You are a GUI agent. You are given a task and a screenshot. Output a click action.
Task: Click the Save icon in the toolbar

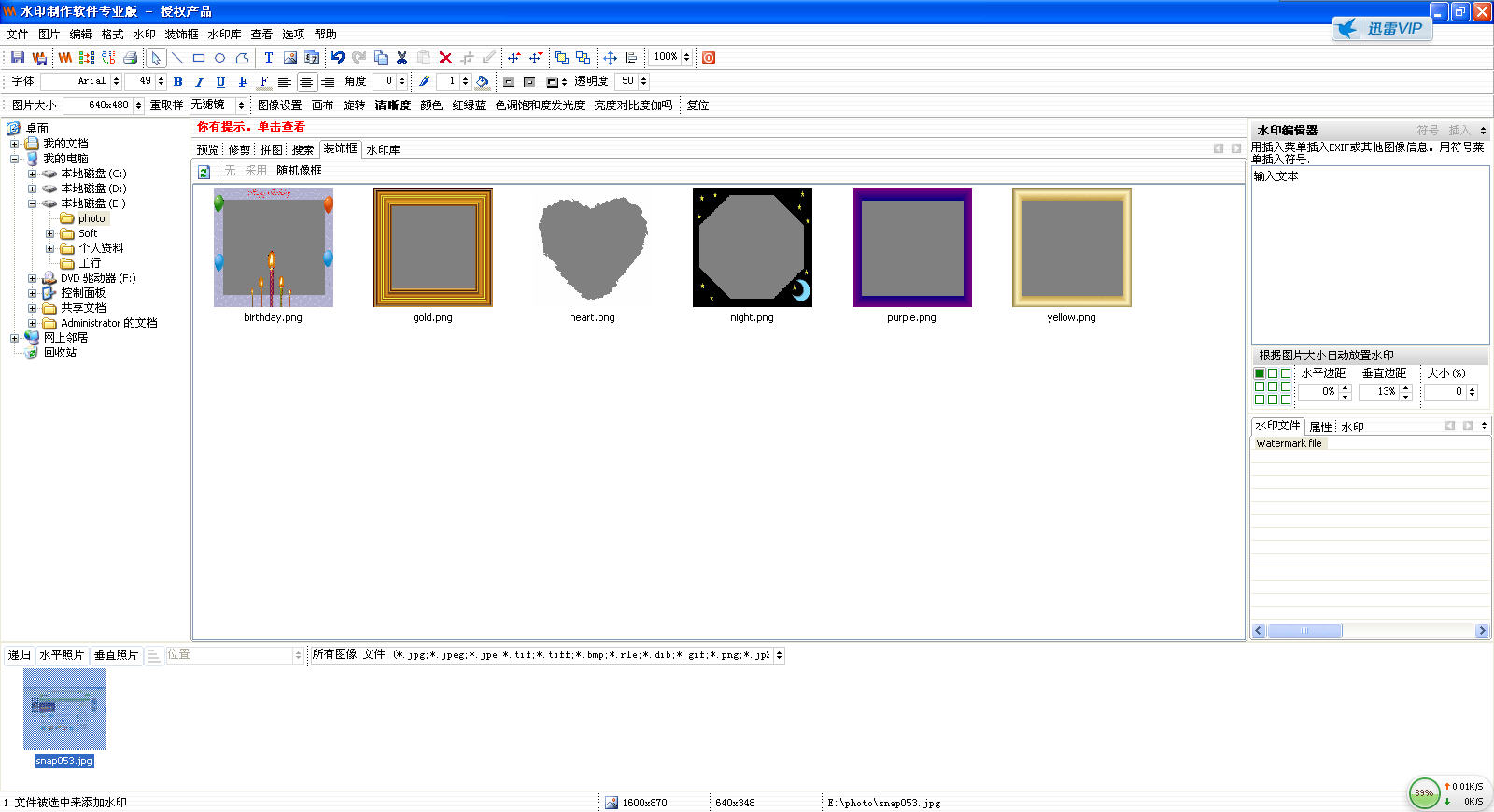coord(18,58)
